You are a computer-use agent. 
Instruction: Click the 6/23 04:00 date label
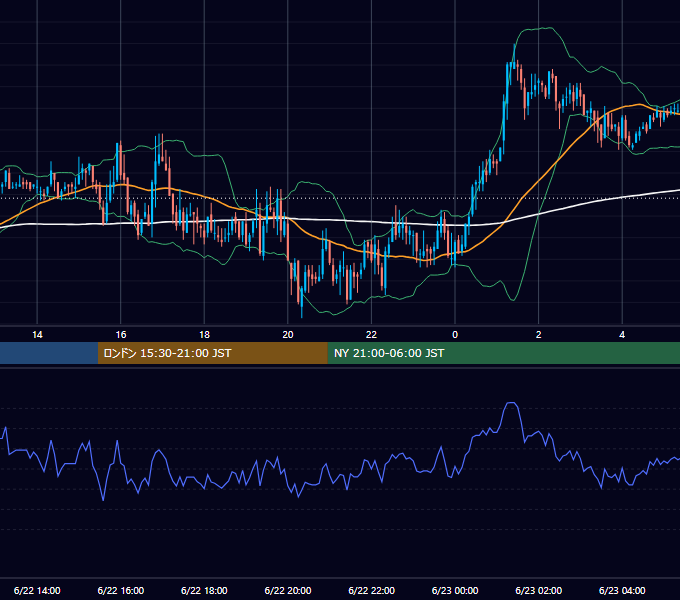(622, 590)
